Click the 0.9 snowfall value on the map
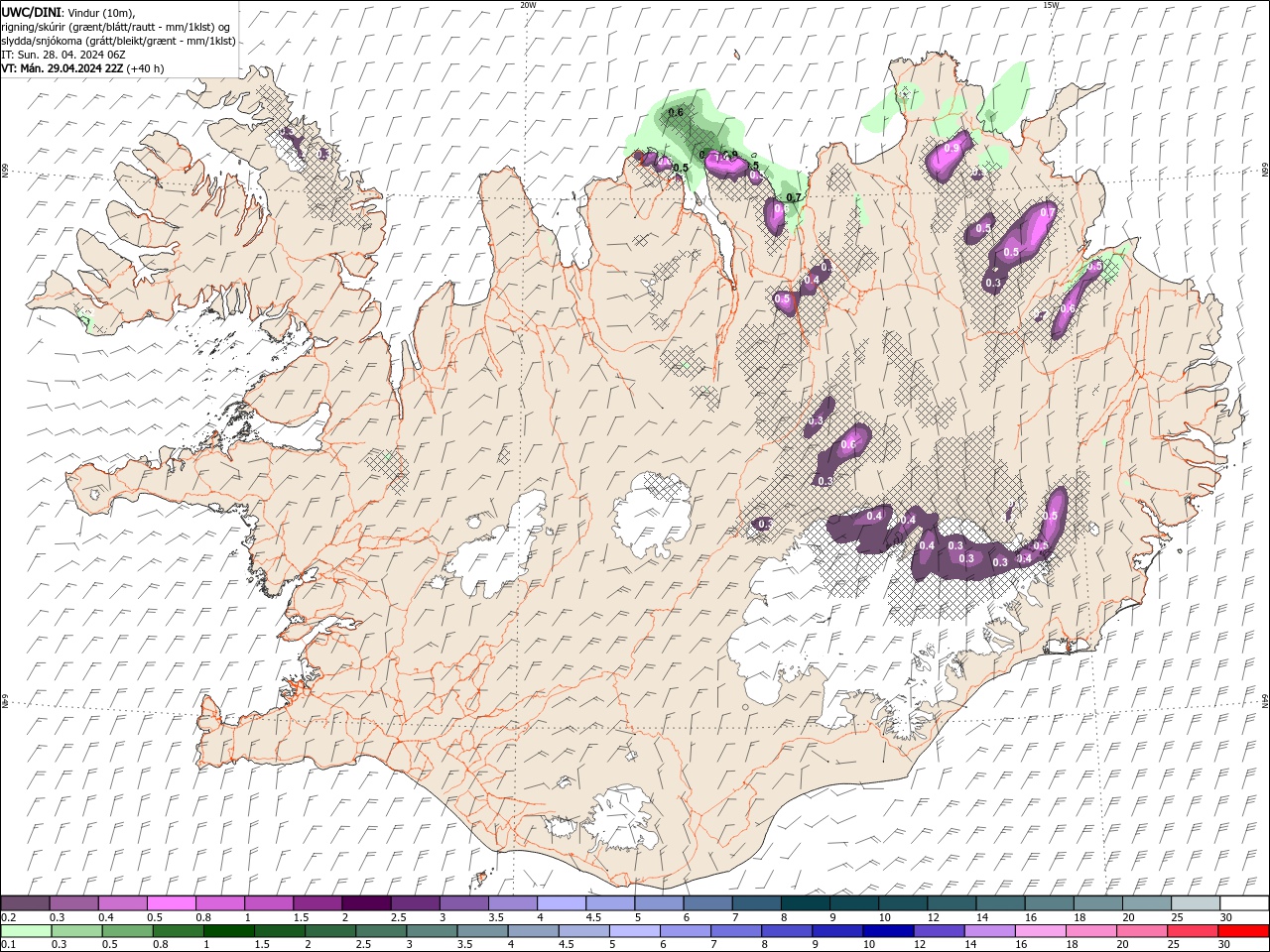 tap(952, 148)
